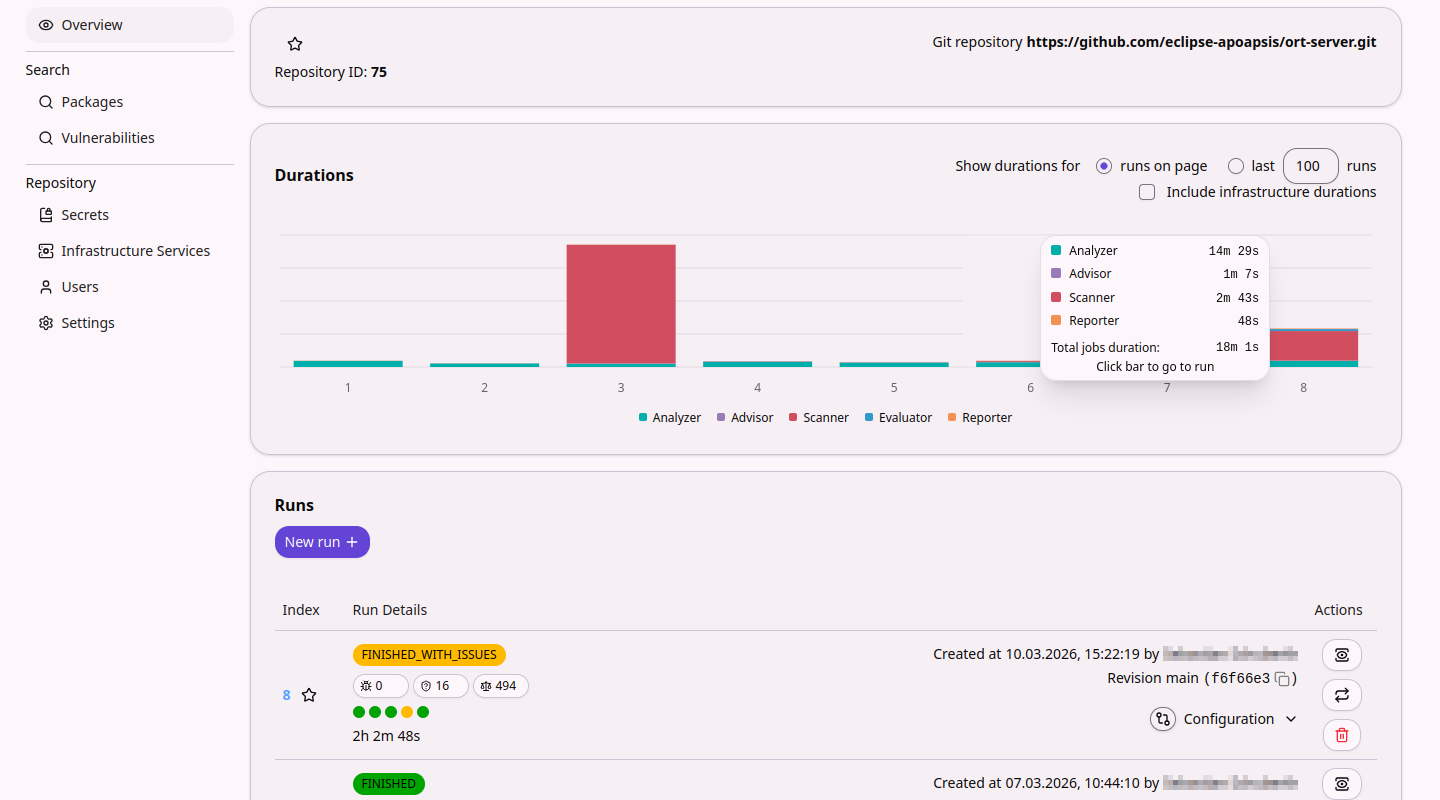This screenshot has width=1440, height=800.
Task: Delete run 8 with the red trash icon
Action: coord(1342,735)
